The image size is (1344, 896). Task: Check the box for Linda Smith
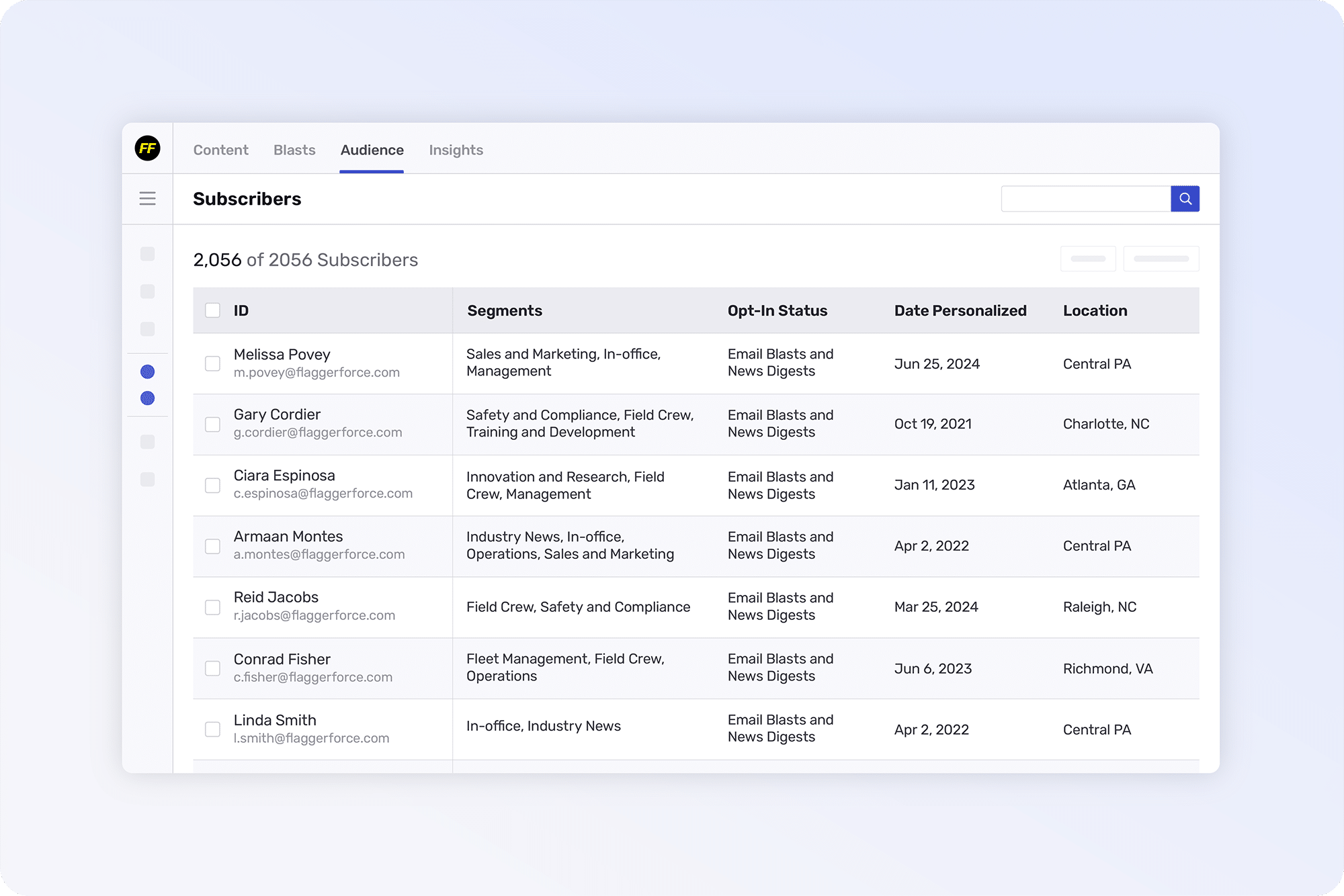[212, 729]
